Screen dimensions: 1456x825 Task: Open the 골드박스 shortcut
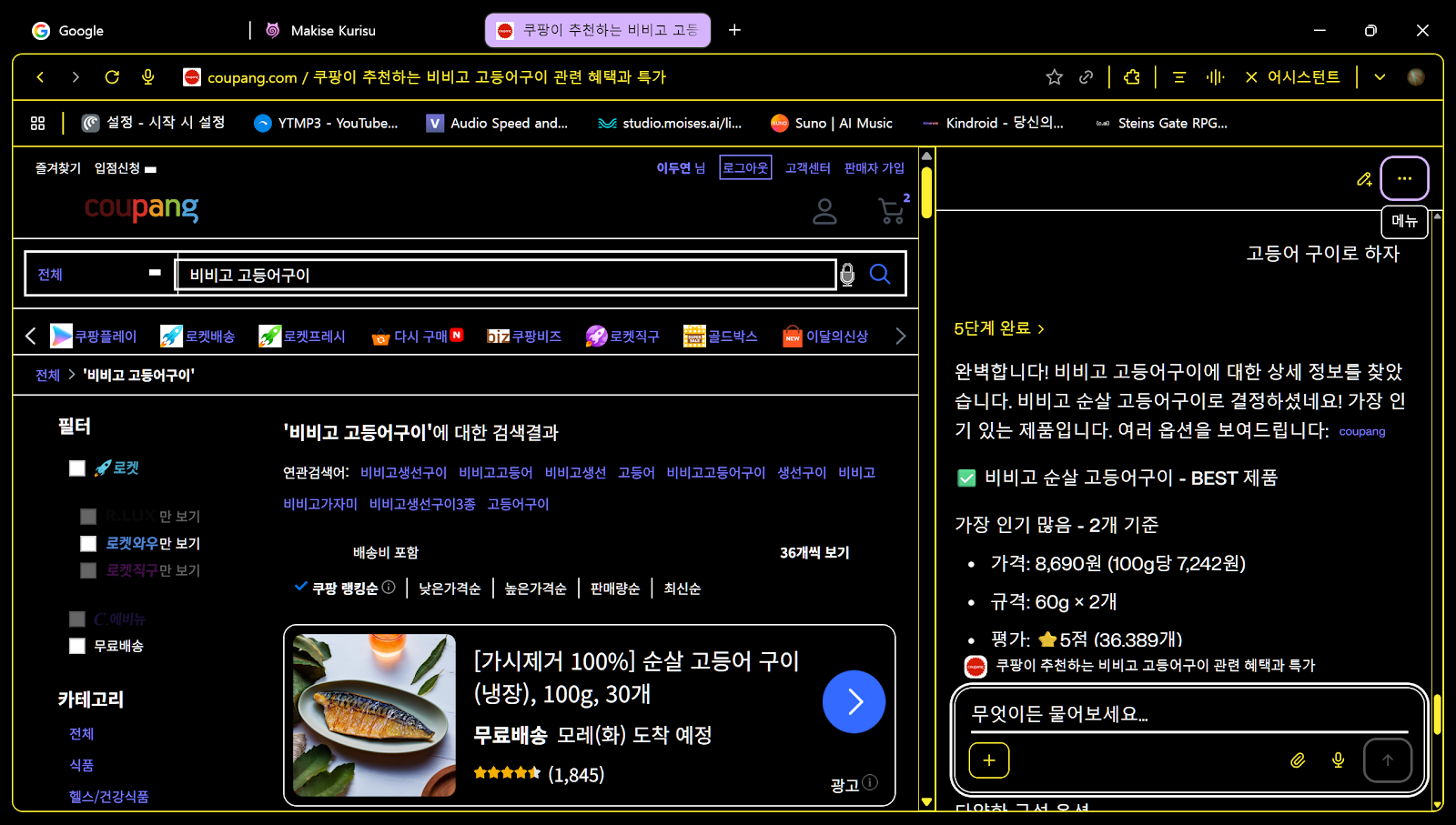pyautogui.click(x=721, y=337)
